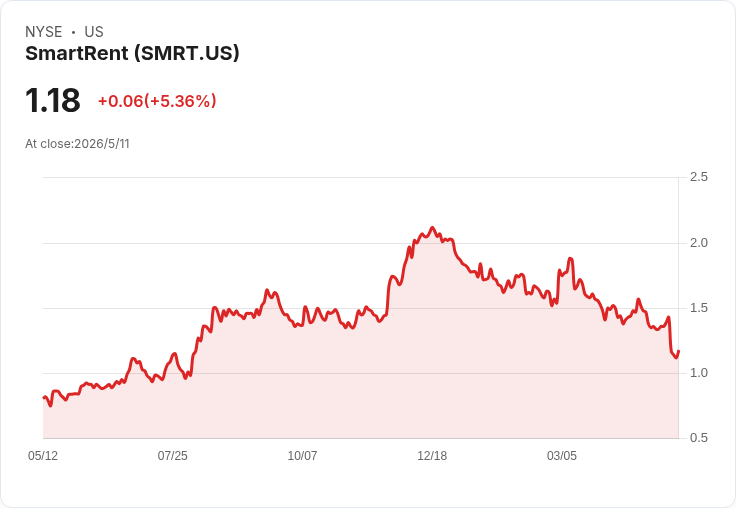This screenshot has height=508, width=736.
Task: Click the 05/12 date axis label
Action: coord(43,455)
